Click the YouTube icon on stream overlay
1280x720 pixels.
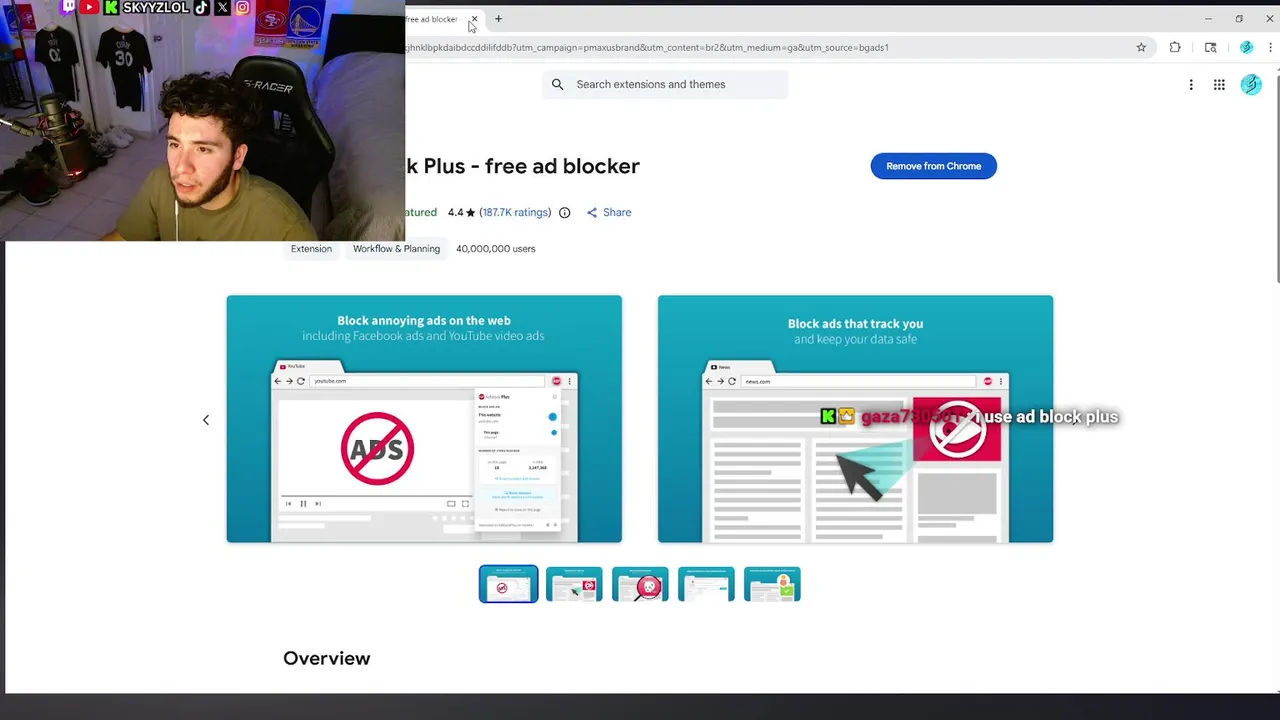tap(89, 7)
